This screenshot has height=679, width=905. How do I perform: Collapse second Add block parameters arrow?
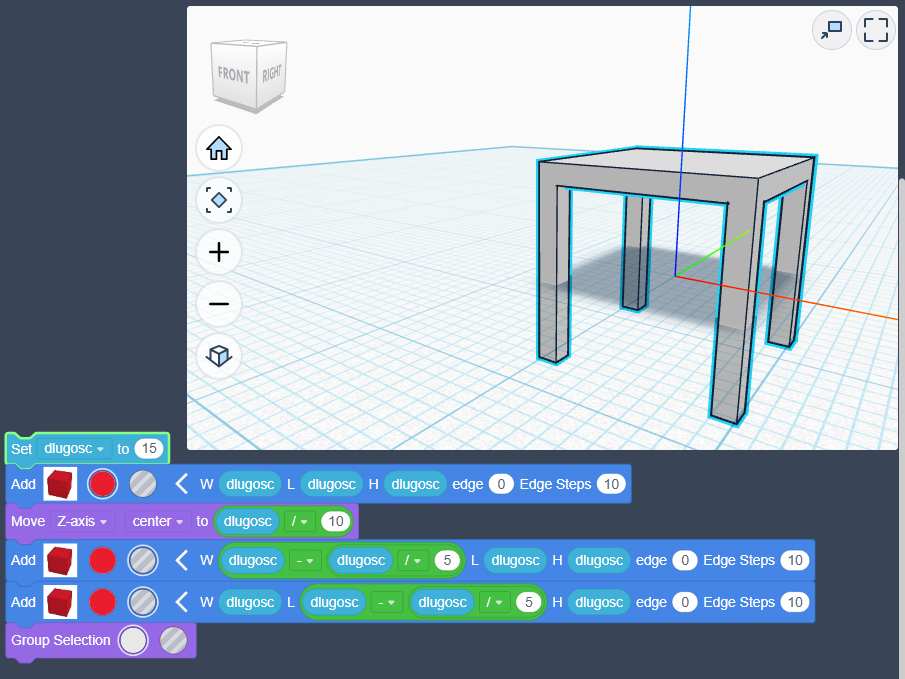pyautogui.click(x=181, y=560)
